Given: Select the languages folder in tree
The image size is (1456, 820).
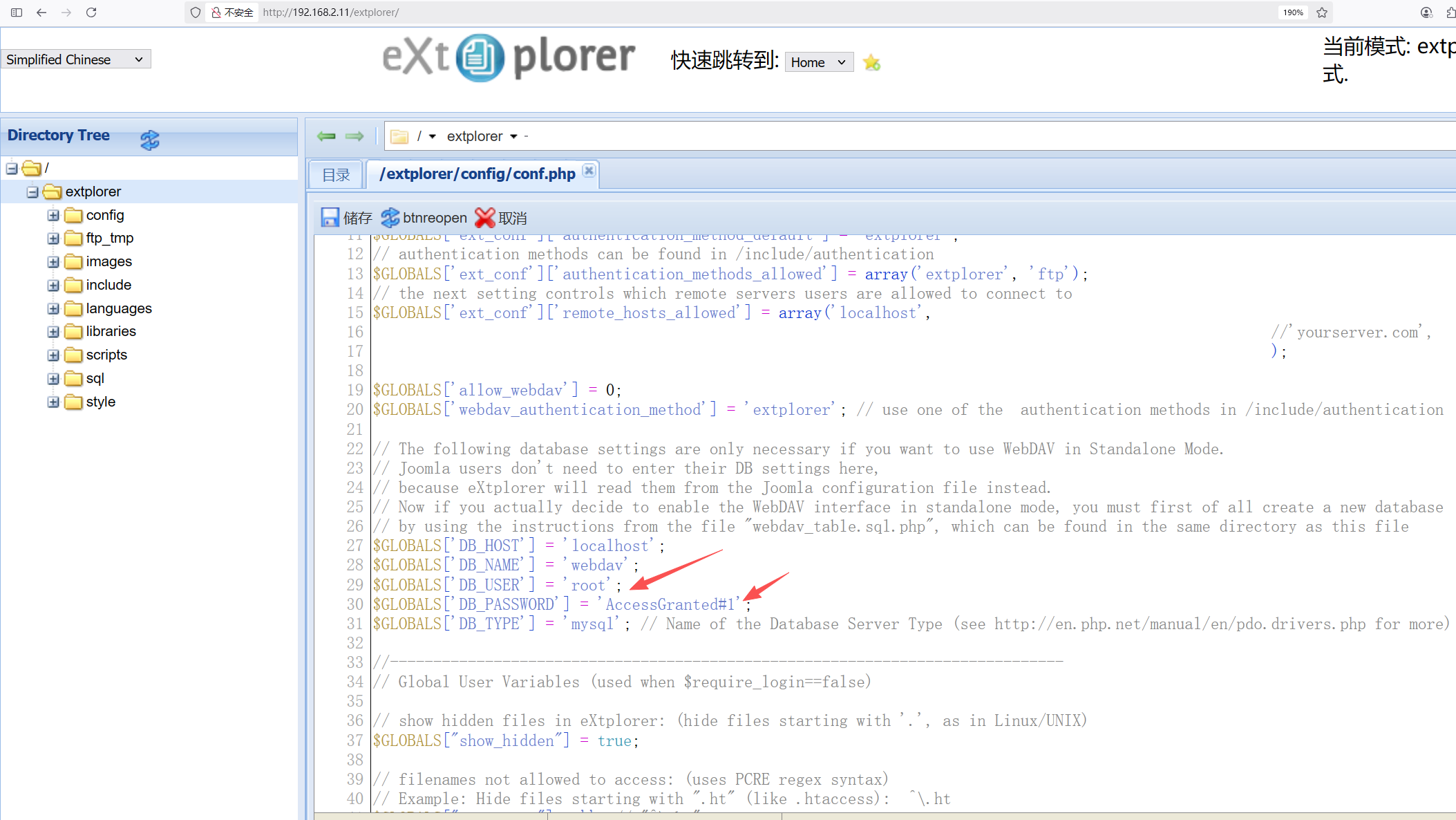Looking at the screenshot, I should pos(118,308).
